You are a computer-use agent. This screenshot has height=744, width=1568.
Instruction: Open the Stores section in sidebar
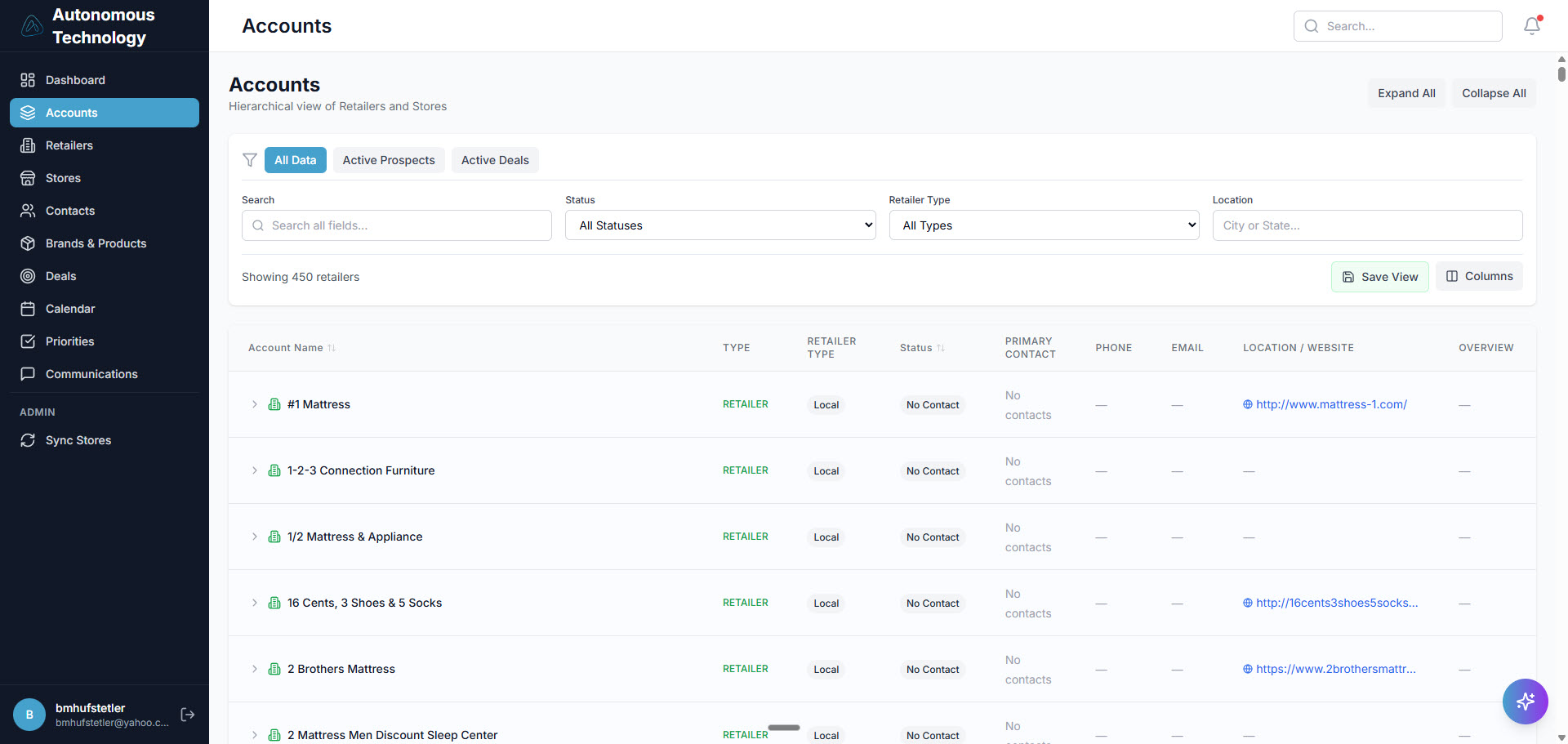(x=63, y=178)
